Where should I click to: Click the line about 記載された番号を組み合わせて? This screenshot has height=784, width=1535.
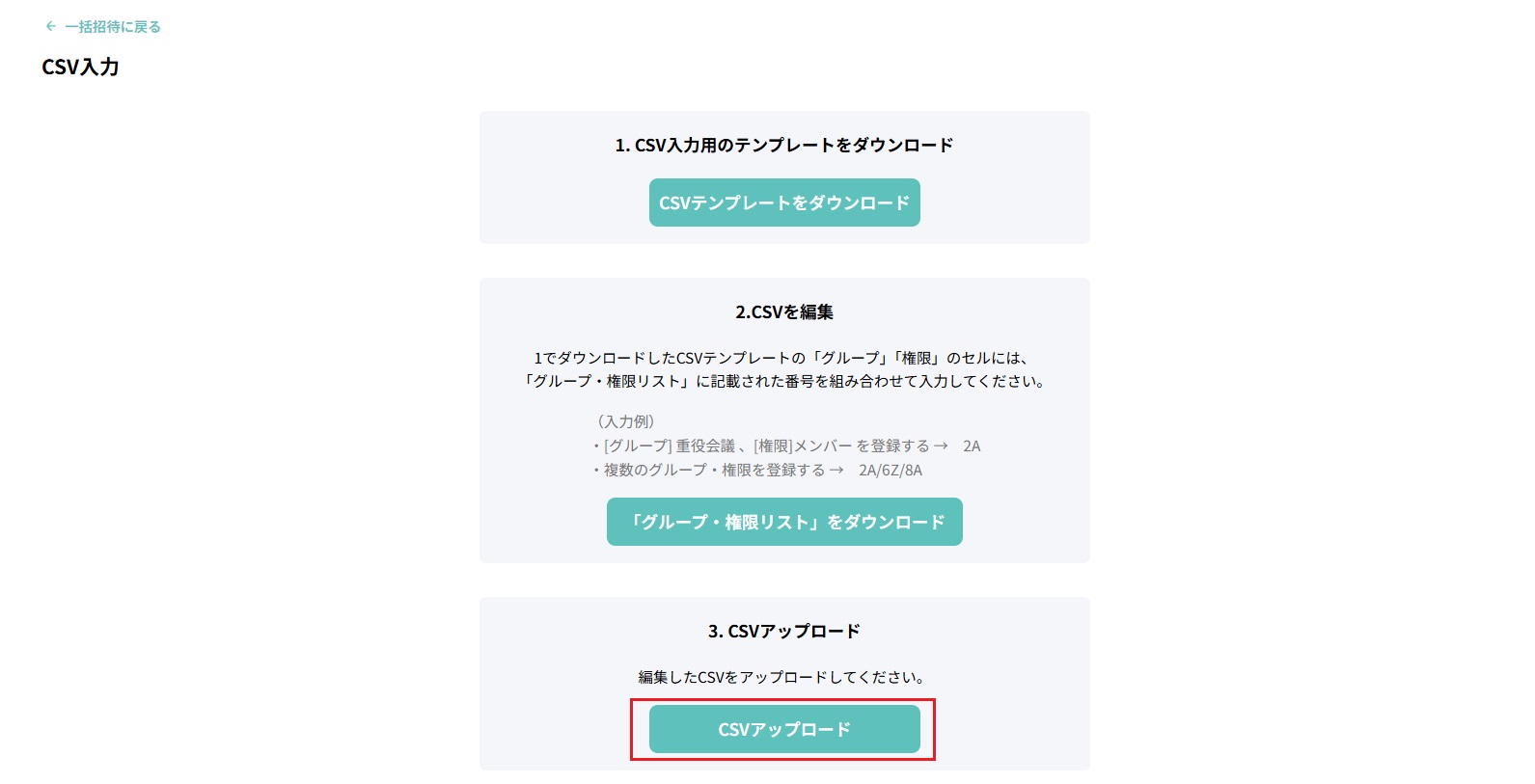(x=783, y=381)
